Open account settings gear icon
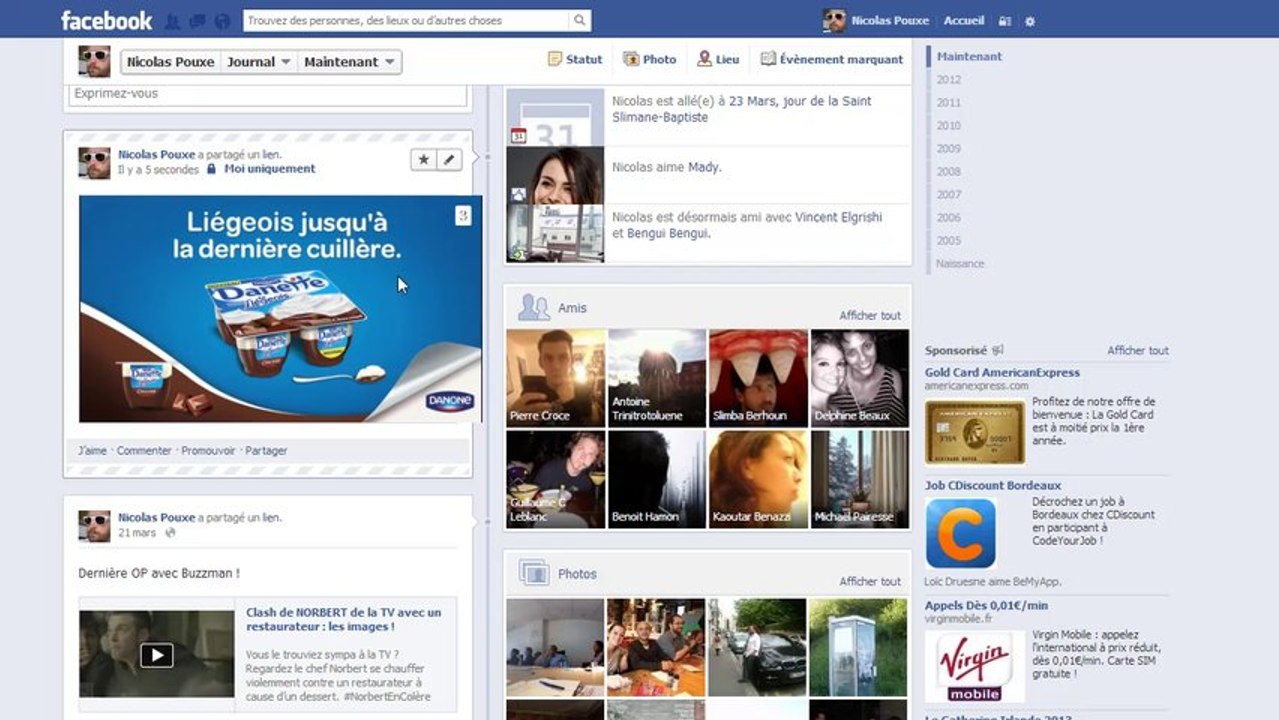1279x720 pixels. tap(1030, 21)
